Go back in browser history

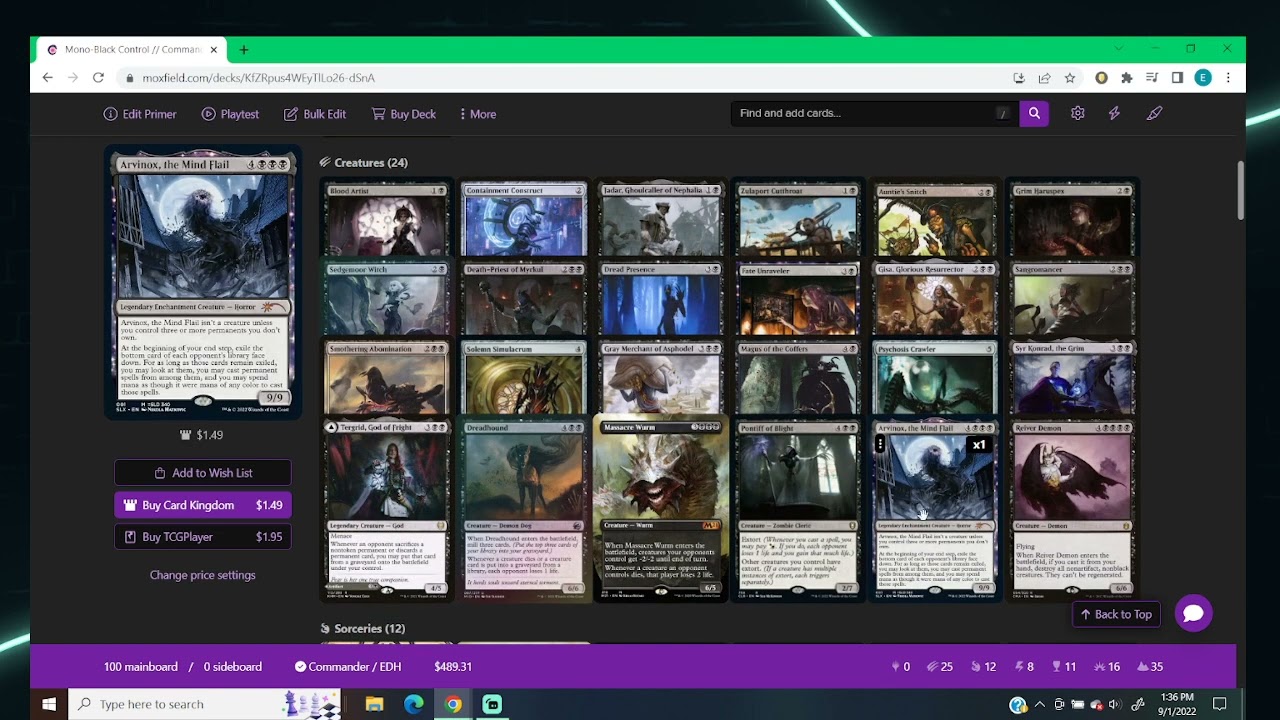(48, 77)
